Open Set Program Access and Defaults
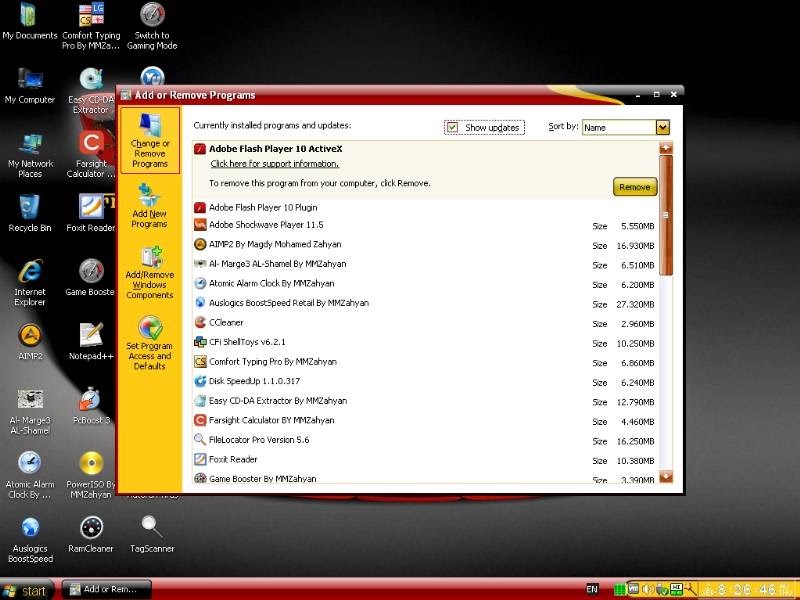The width and height of the screenshot is (800, 600). click(x=151, y=346)
